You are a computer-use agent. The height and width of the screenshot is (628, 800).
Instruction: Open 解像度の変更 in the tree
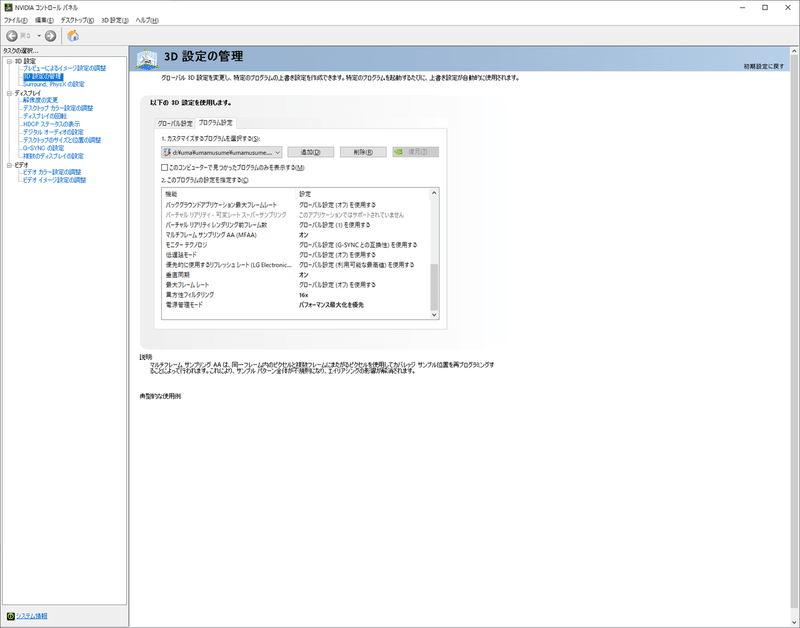pos(40,100)
